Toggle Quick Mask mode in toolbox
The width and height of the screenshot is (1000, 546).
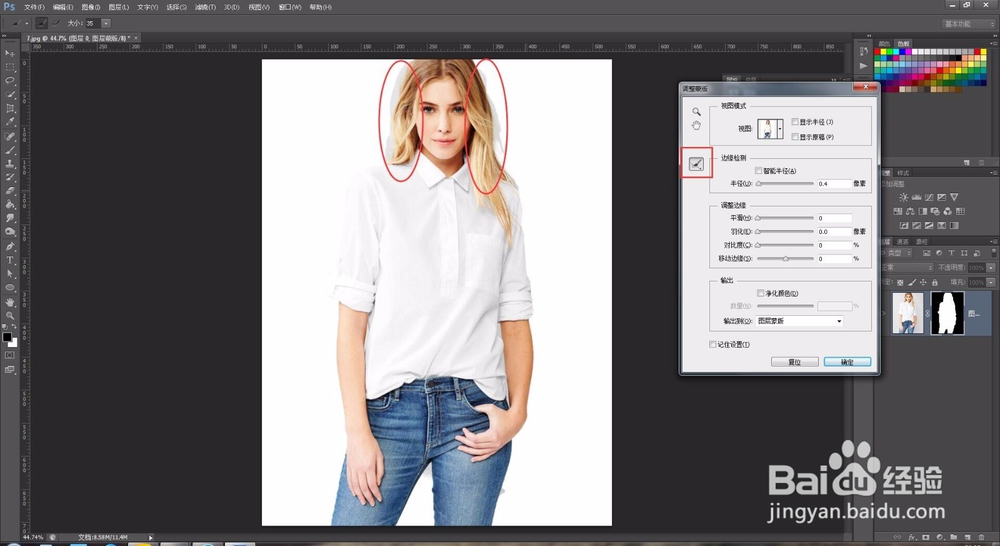coord(10,355)
